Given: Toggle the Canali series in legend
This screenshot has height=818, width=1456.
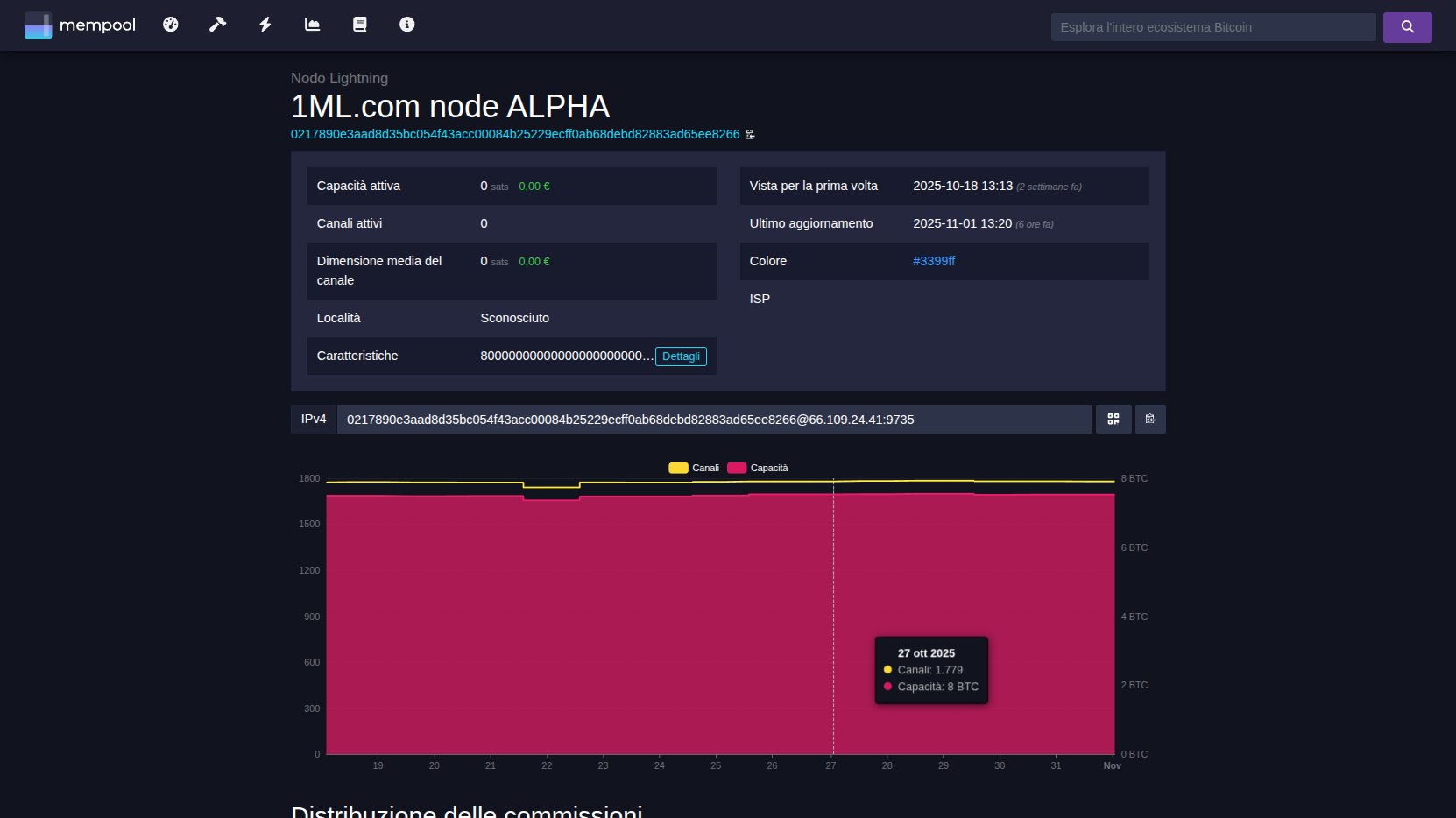Looking at the screenshot, I should 694,468.
